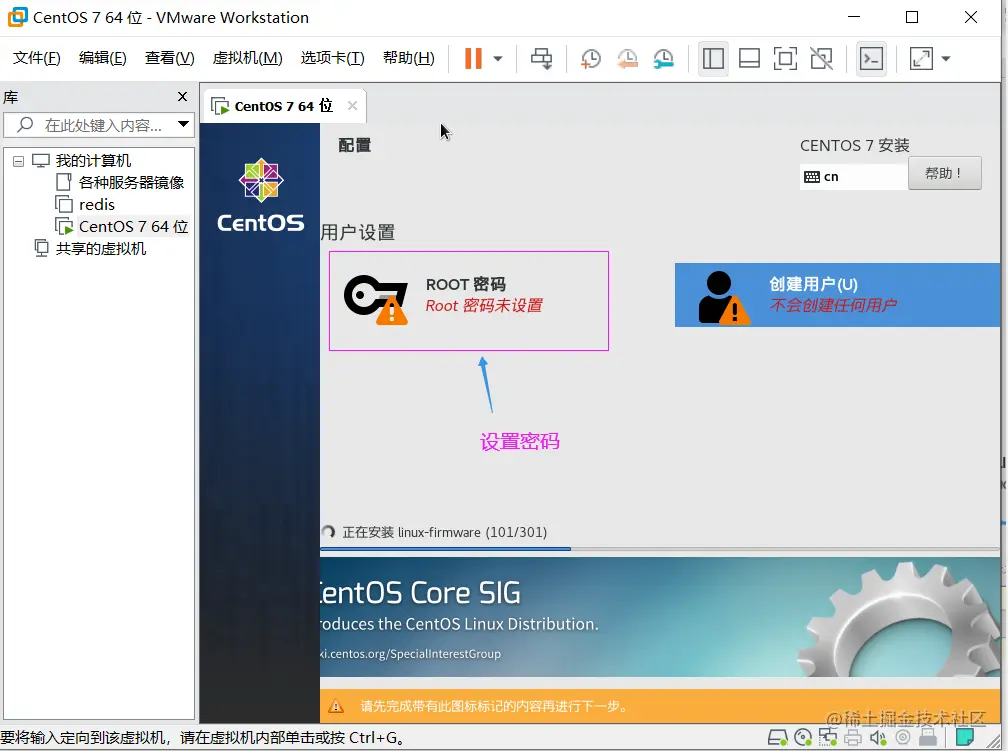The height and width of the screenshot is (751, 1008).
Task: Click the network adapter status icon
Action: pos(828,737)
